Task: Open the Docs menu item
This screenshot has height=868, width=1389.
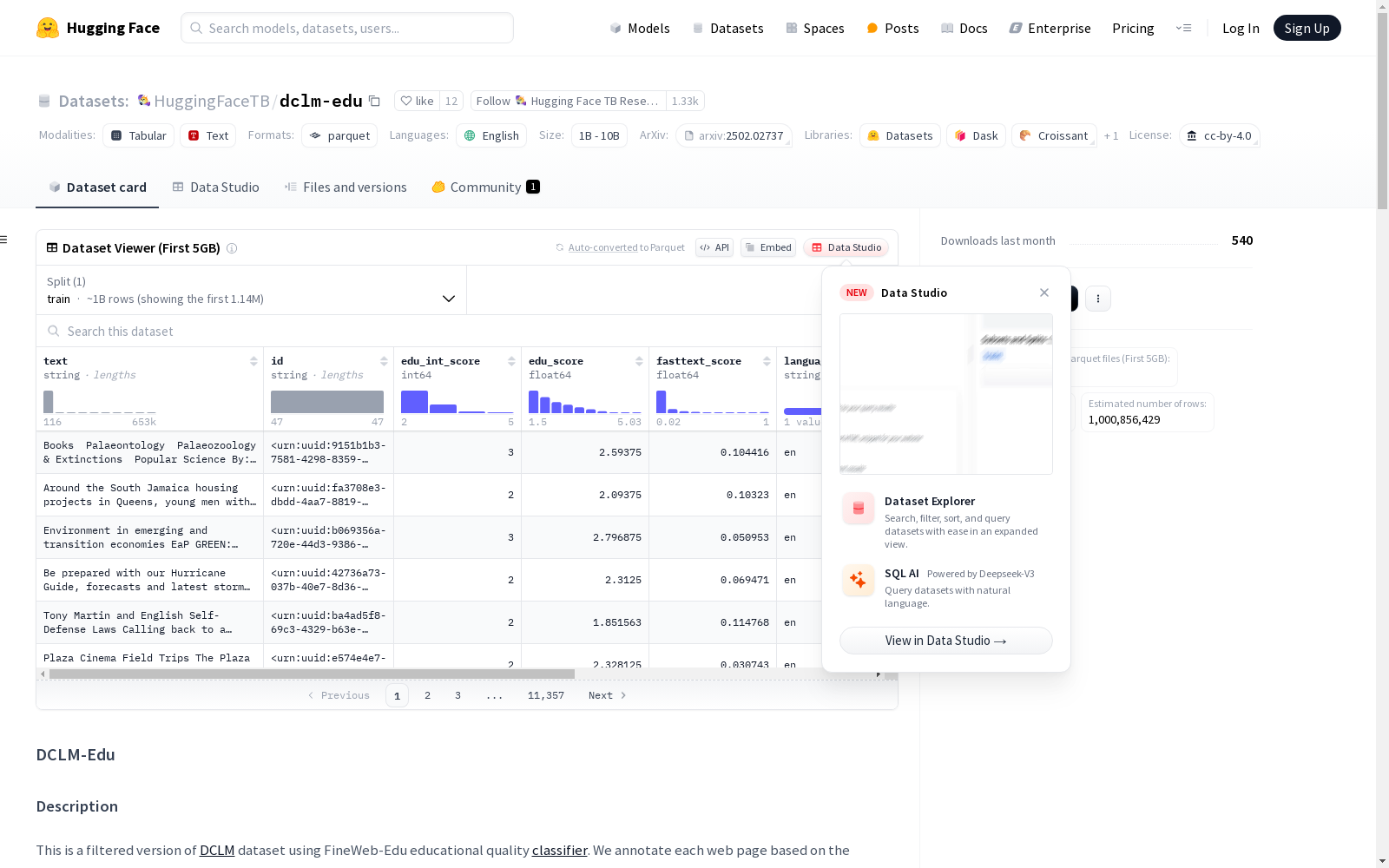Action: click(964, 28)
